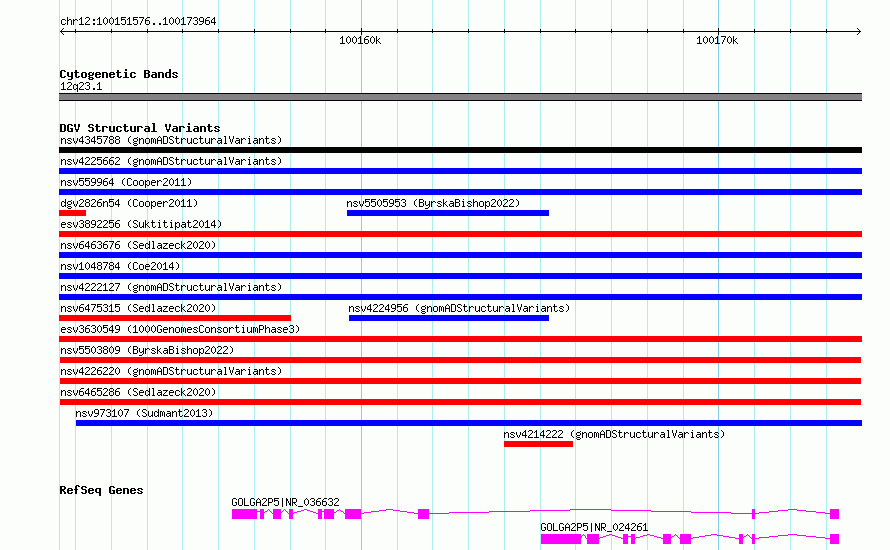Image resolution: width=890 pixels, height=550 pixels.
Task: Click the last exon of NR_024261 transcript
Action: click(x=834, y=539)
